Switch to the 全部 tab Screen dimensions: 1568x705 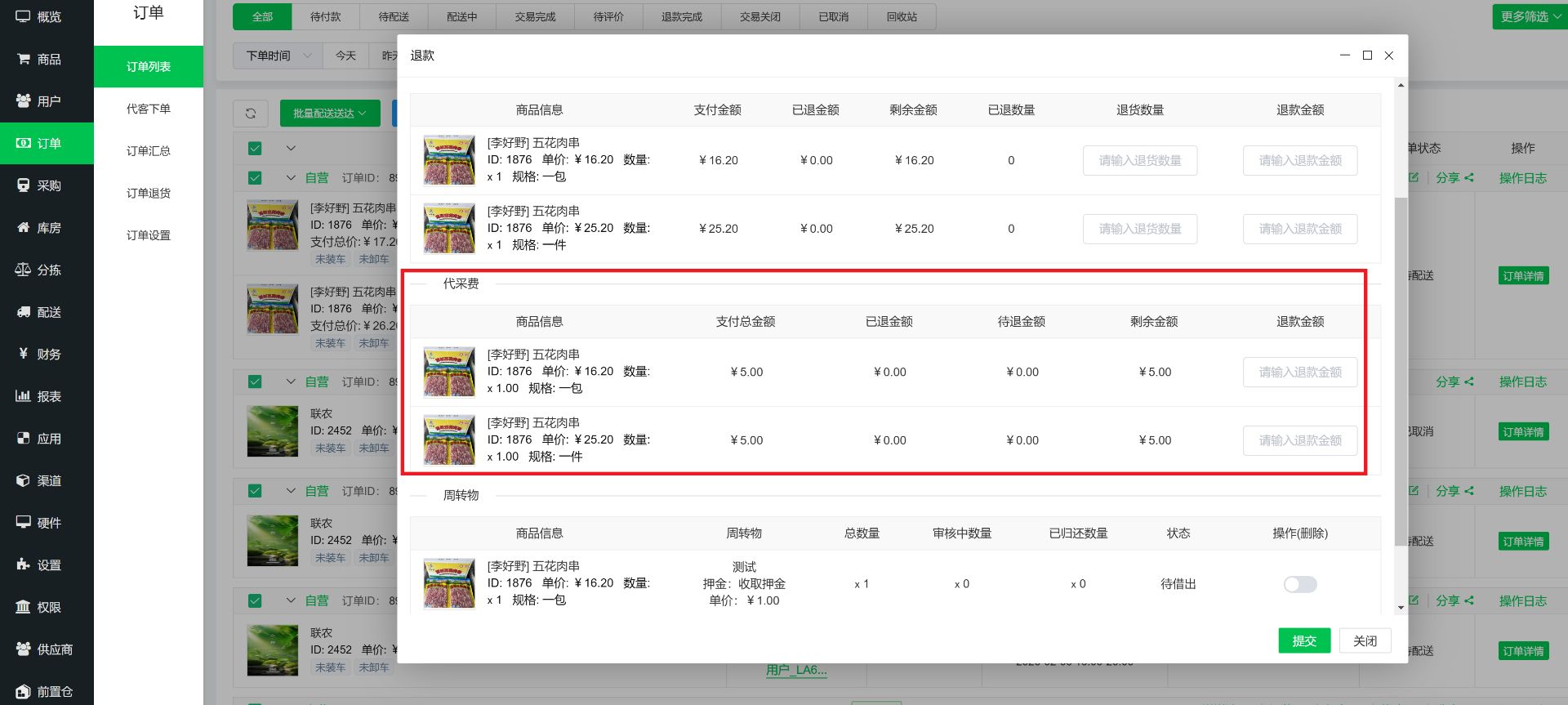262,16
